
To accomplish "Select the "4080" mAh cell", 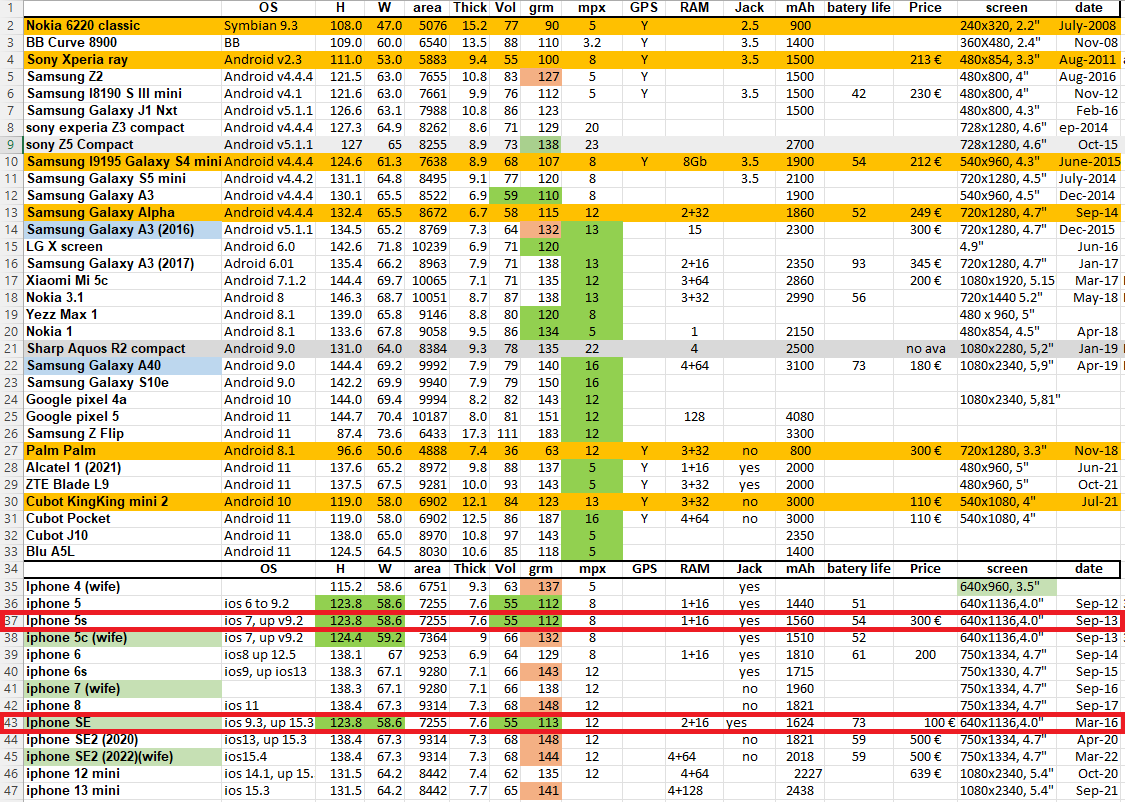I will click(x=799, y=417).
